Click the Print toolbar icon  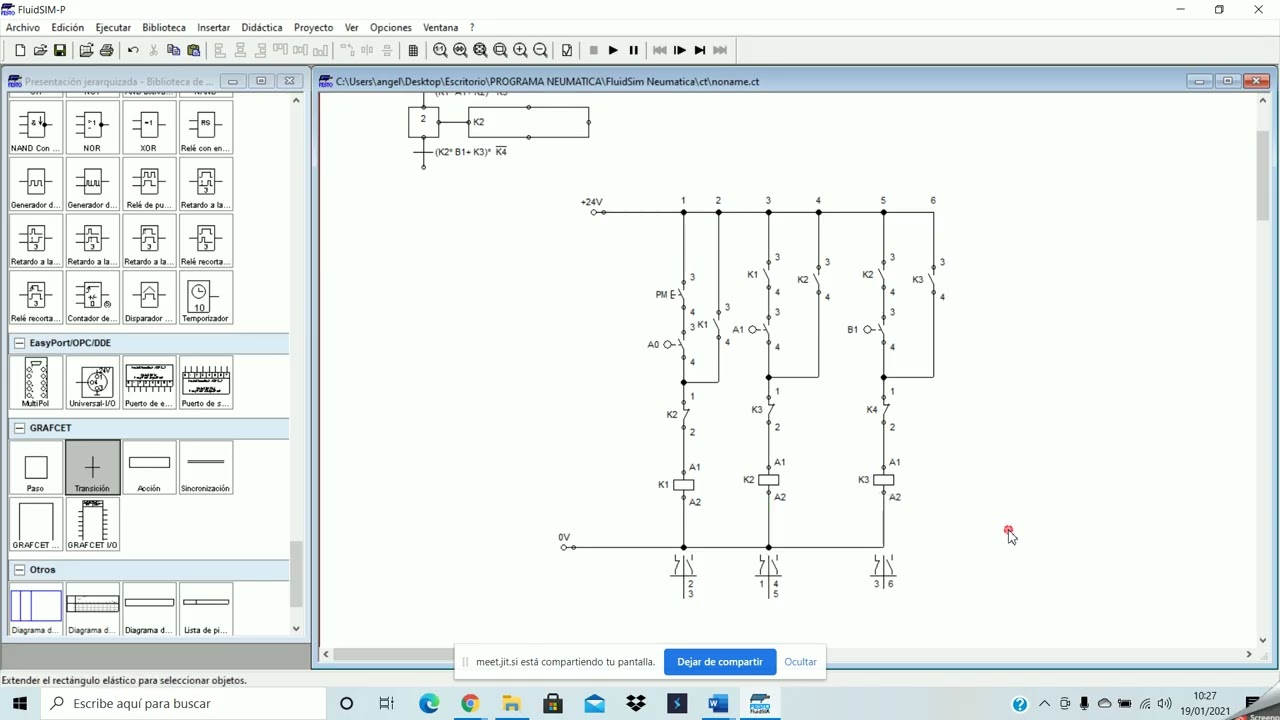[107, 50]
